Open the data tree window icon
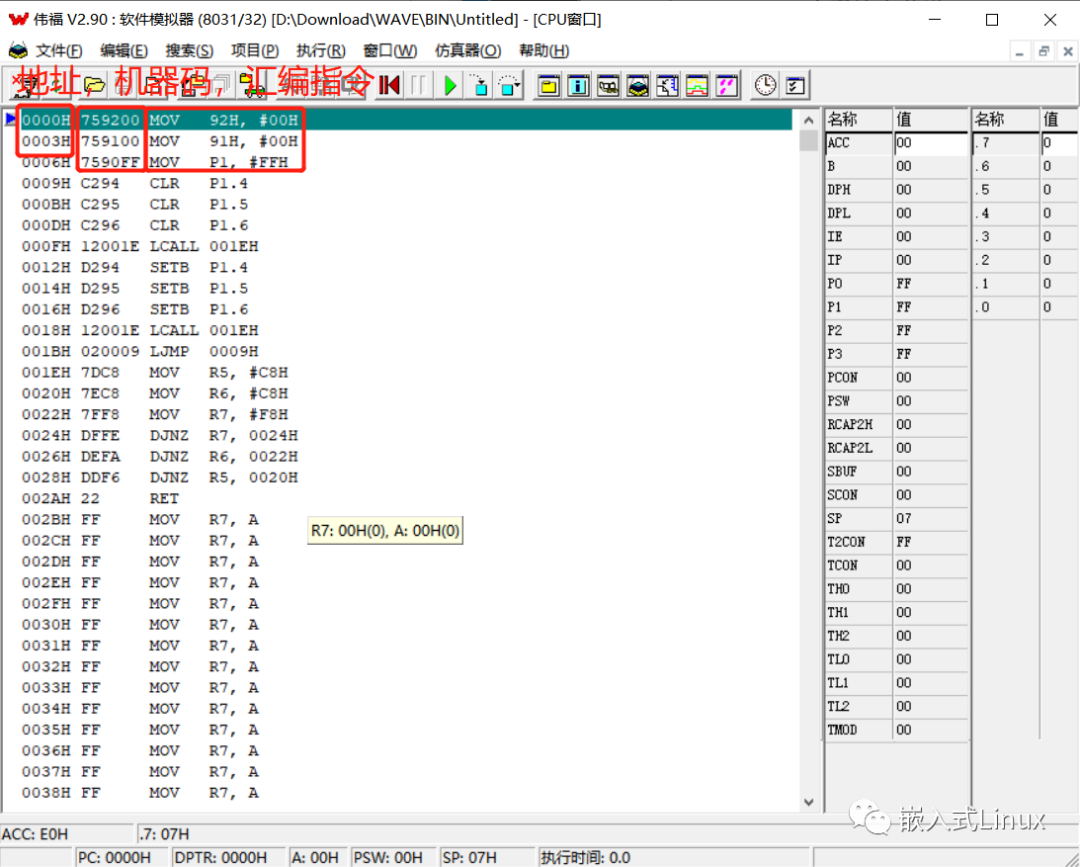Screen dimensions: 1080x867 click(667, 85)
